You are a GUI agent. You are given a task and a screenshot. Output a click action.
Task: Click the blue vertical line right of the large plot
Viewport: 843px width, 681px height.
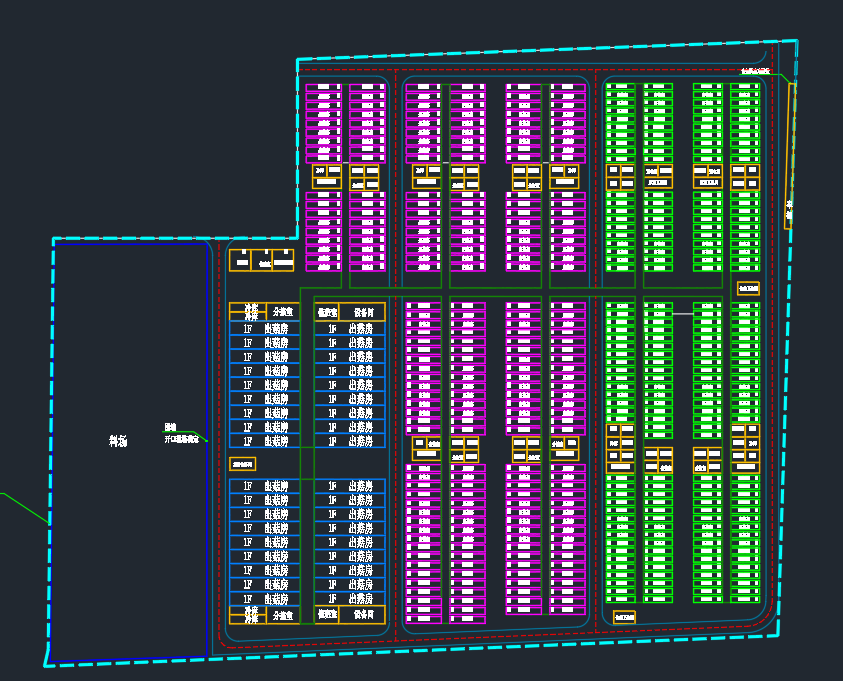(206, 450)
